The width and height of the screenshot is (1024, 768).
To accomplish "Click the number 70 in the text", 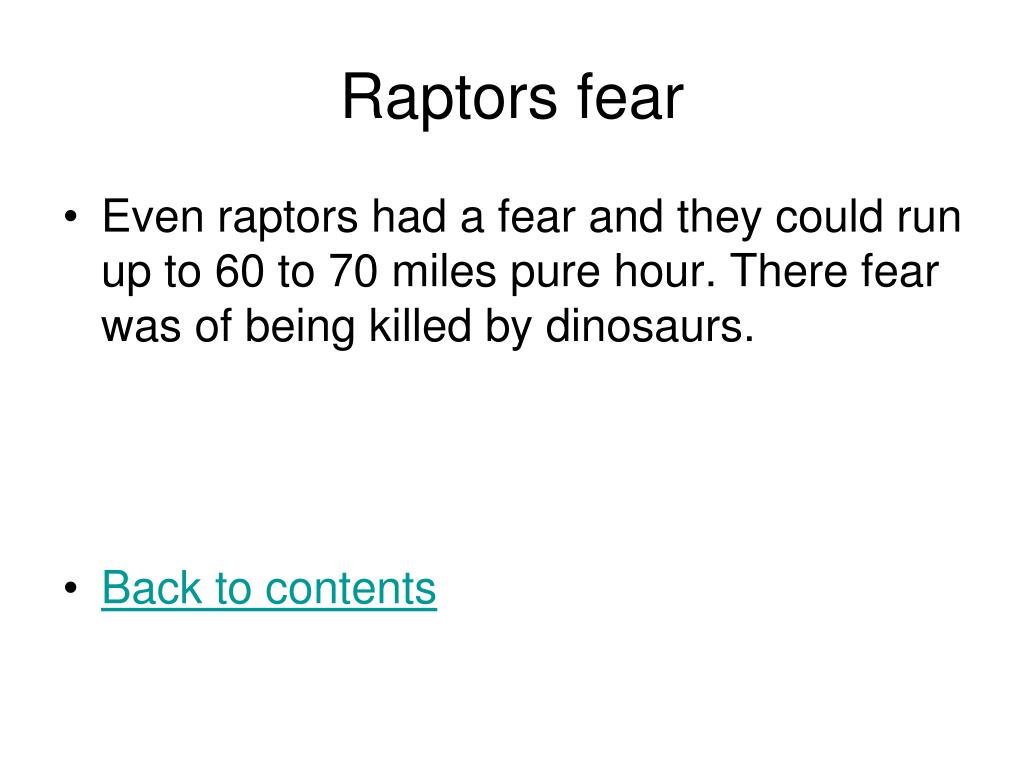I will [x=353, y=271].
